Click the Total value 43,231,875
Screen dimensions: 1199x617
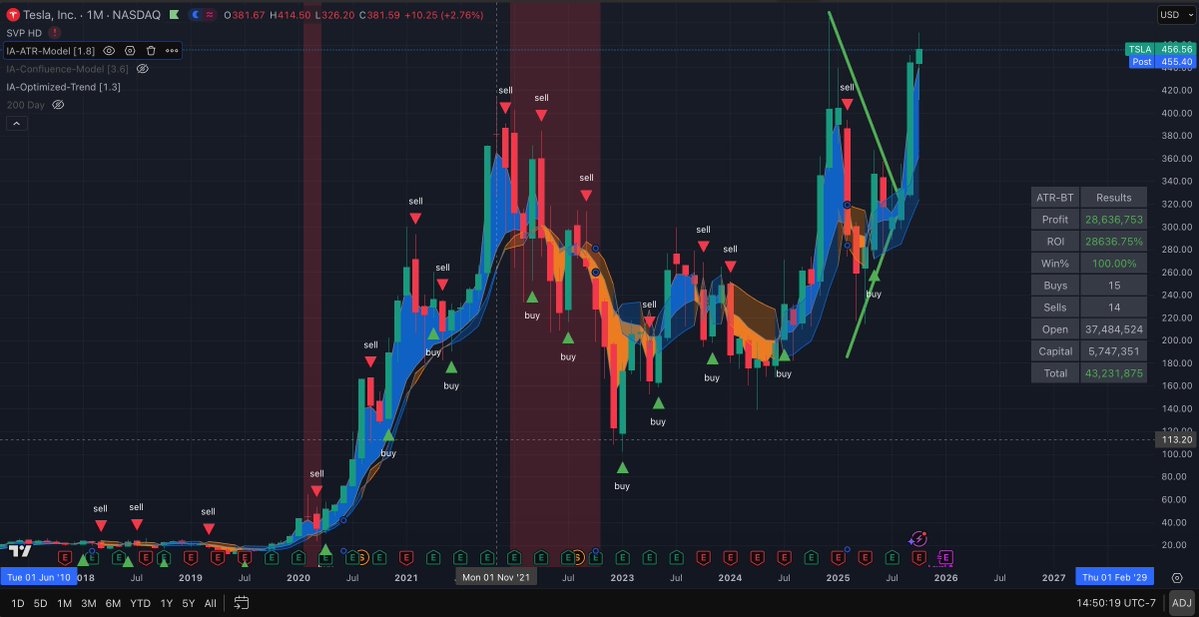click(x=1113, y=373)
